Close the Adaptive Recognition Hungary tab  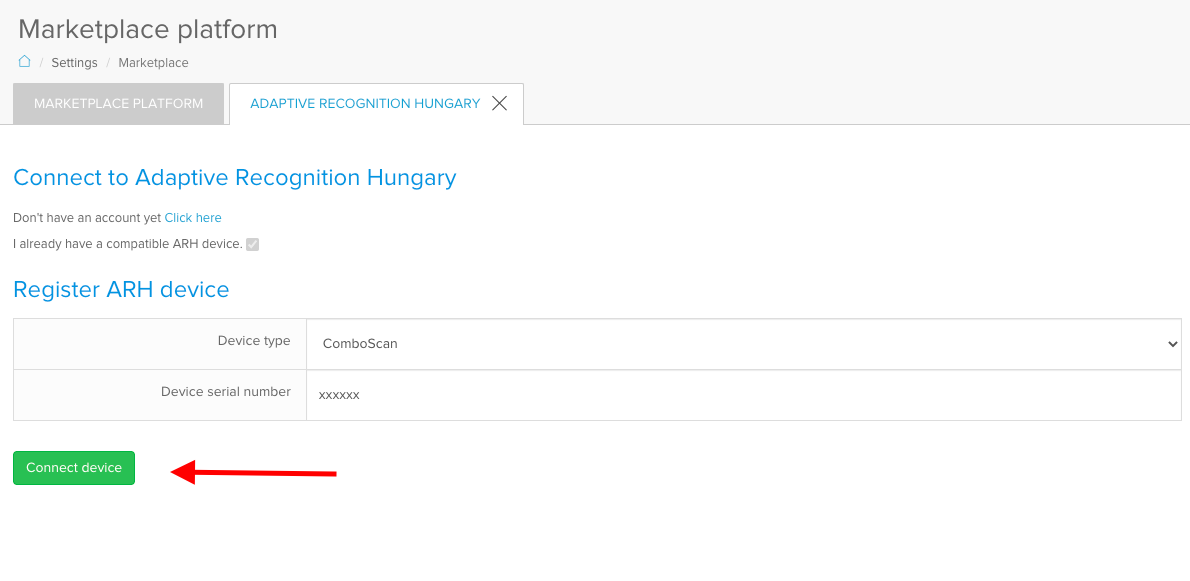(x=500, y=103)
